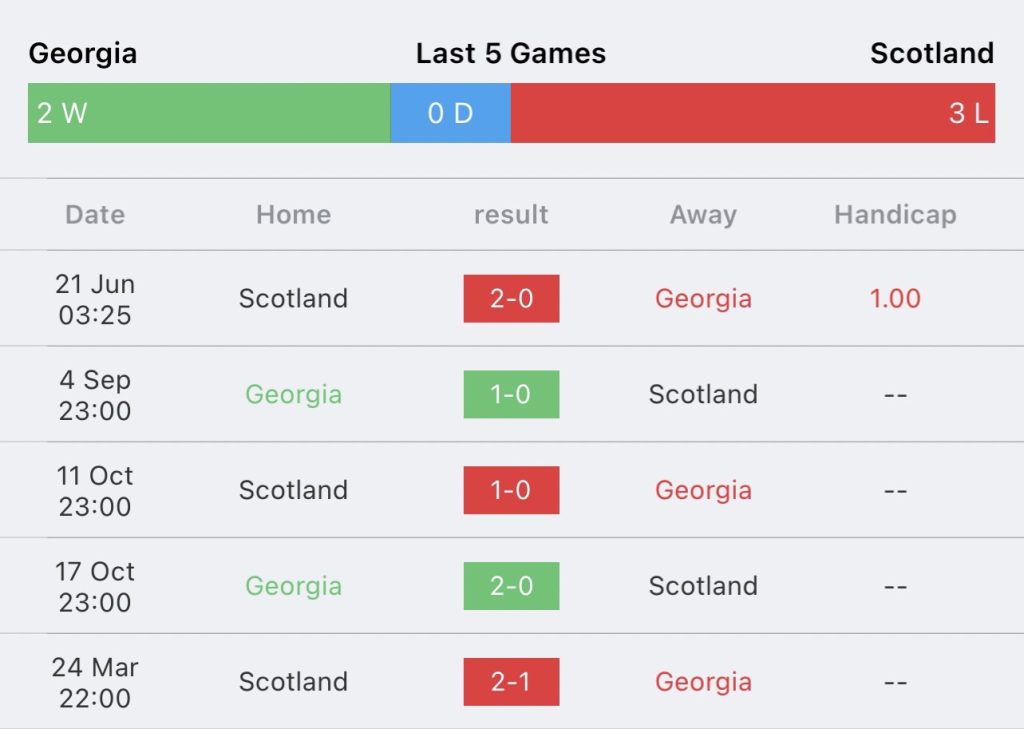Viewport: 1024px width, 729px height.
Task: Tap the 11 Oct 1-0 red score
Action: point(511,490)
